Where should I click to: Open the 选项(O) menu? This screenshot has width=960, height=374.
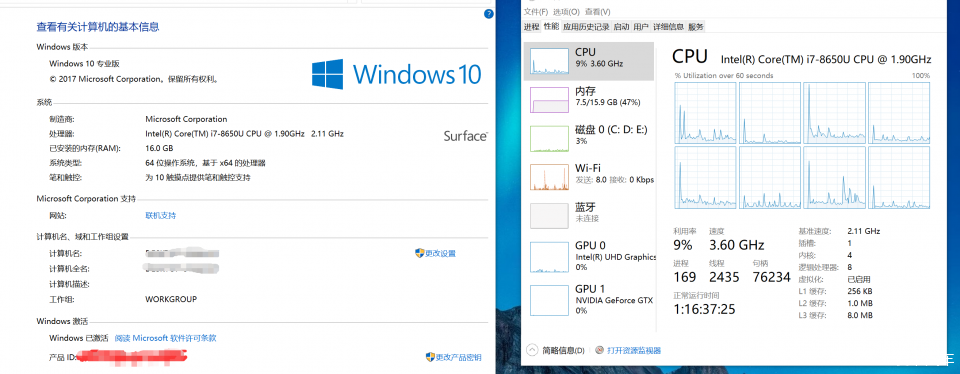[566, 12]
